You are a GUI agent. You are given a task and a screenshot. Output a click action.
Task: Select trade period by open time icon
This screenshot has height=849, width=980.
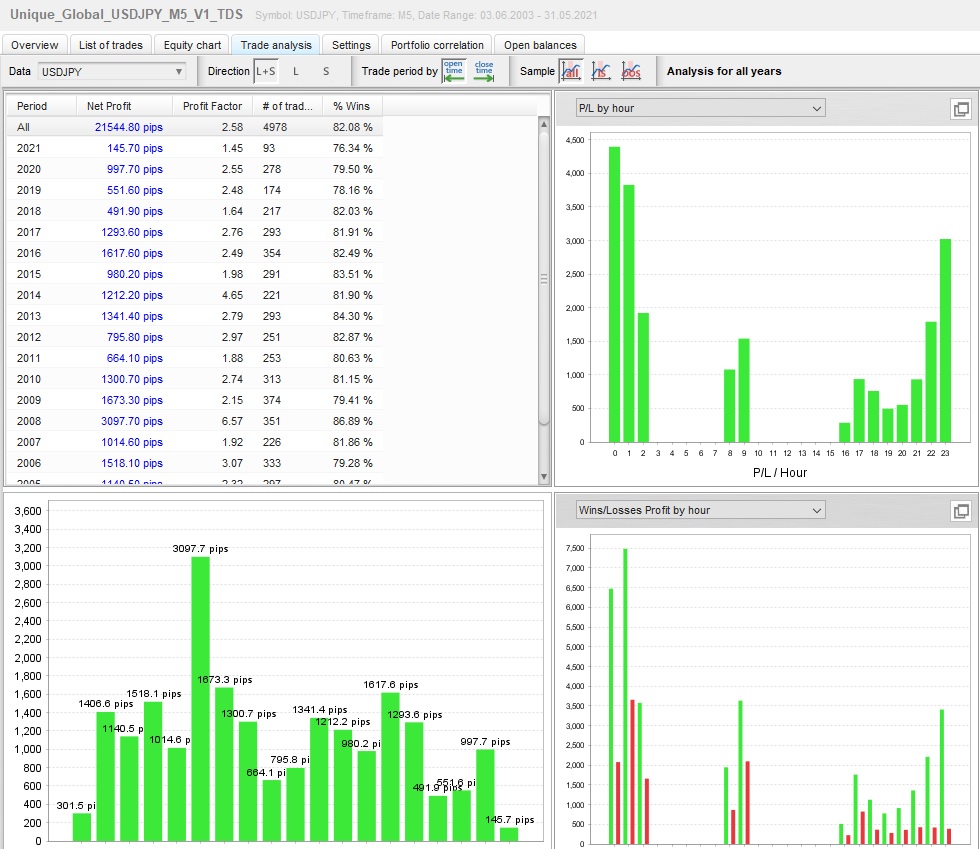454,71
